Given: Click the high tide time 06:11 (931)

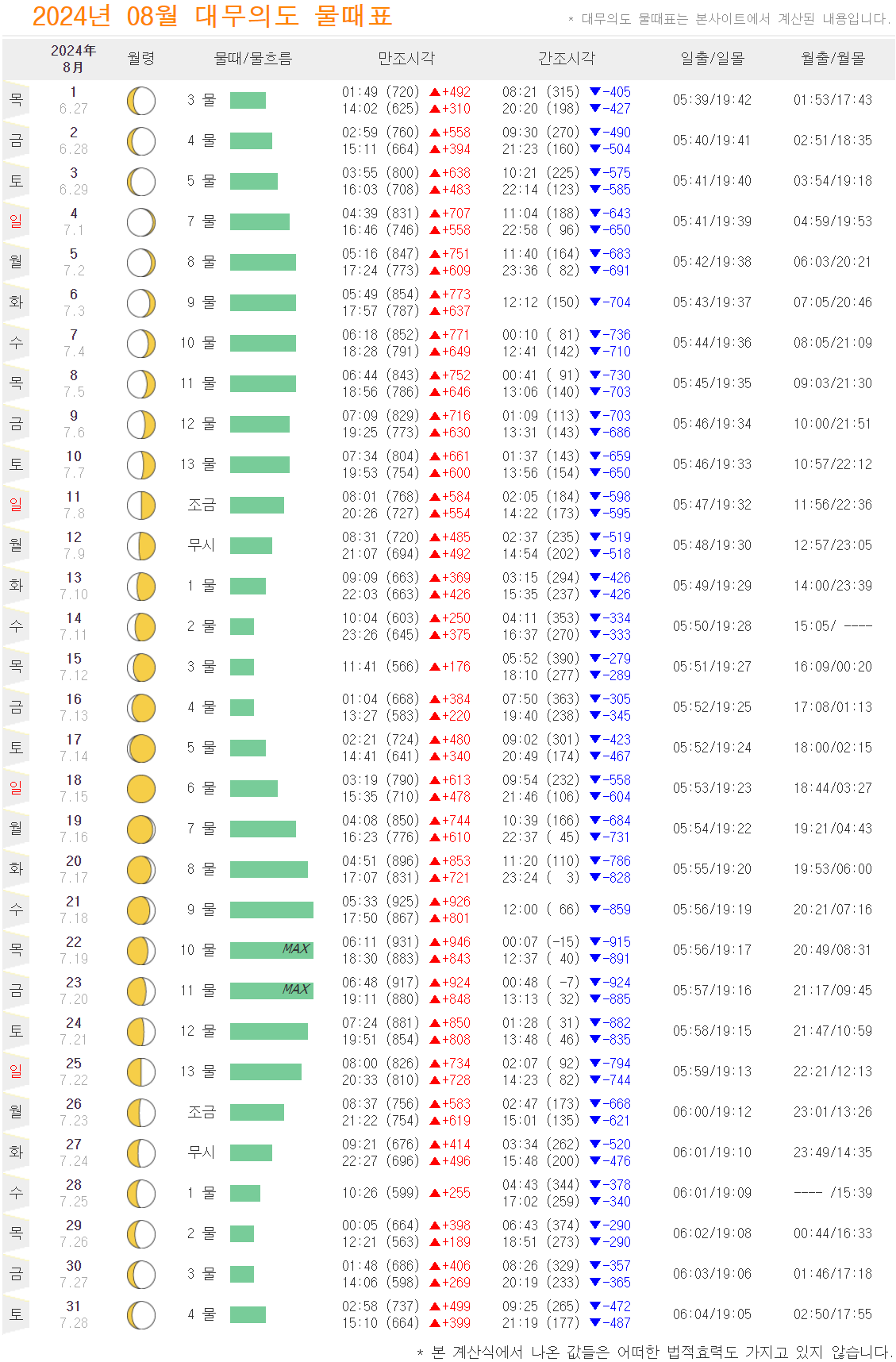Looking at the screenshot, I should pyautogui.click(x=380, y=942).
